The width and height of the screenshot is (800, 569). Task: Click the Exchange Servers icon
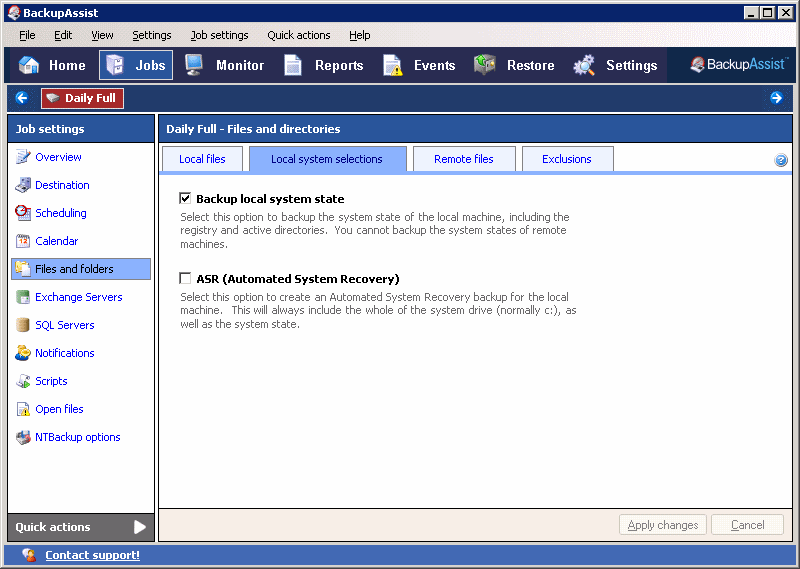pyautogui.click(x=23, y=297)
